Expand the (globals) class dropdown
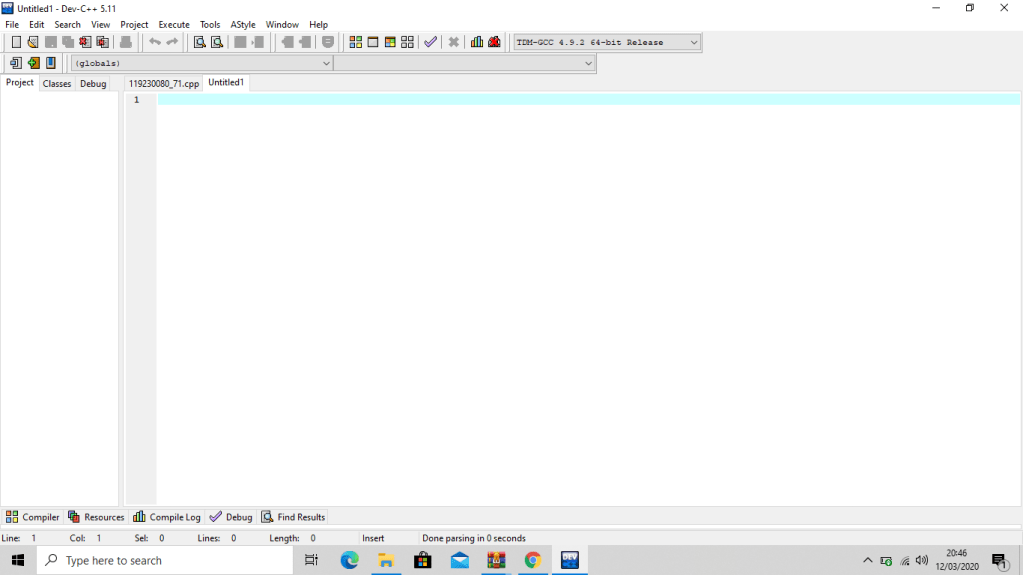 click(201, 63)
